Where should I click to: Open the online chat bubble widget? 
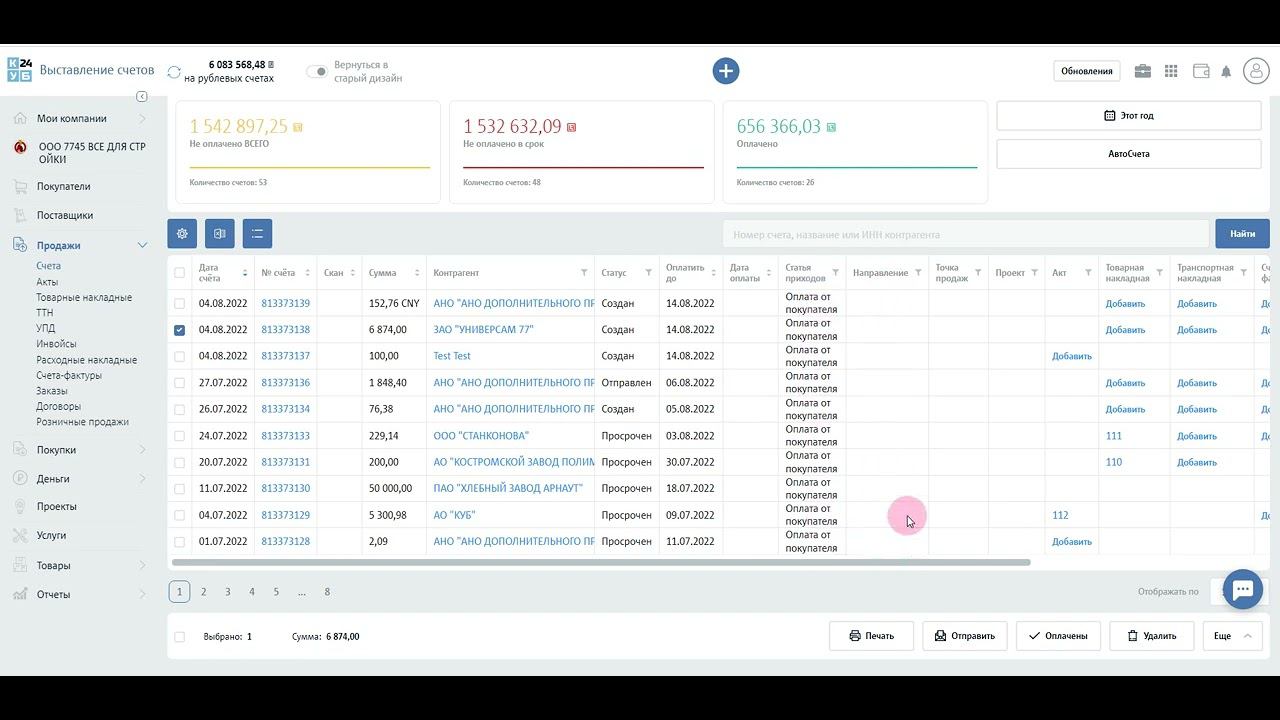click(x=1243, y=589)
